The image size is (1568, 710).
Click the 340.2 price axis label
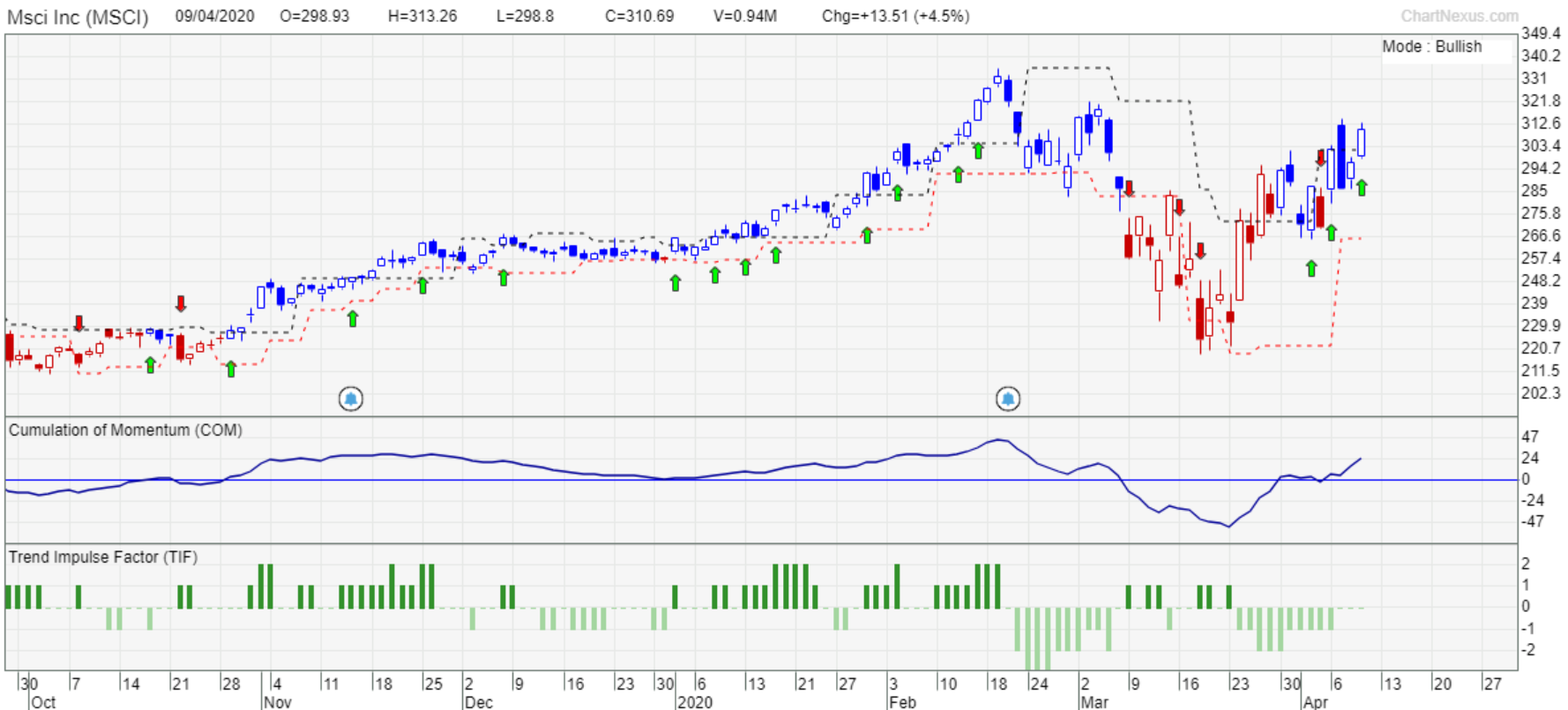1541,56
